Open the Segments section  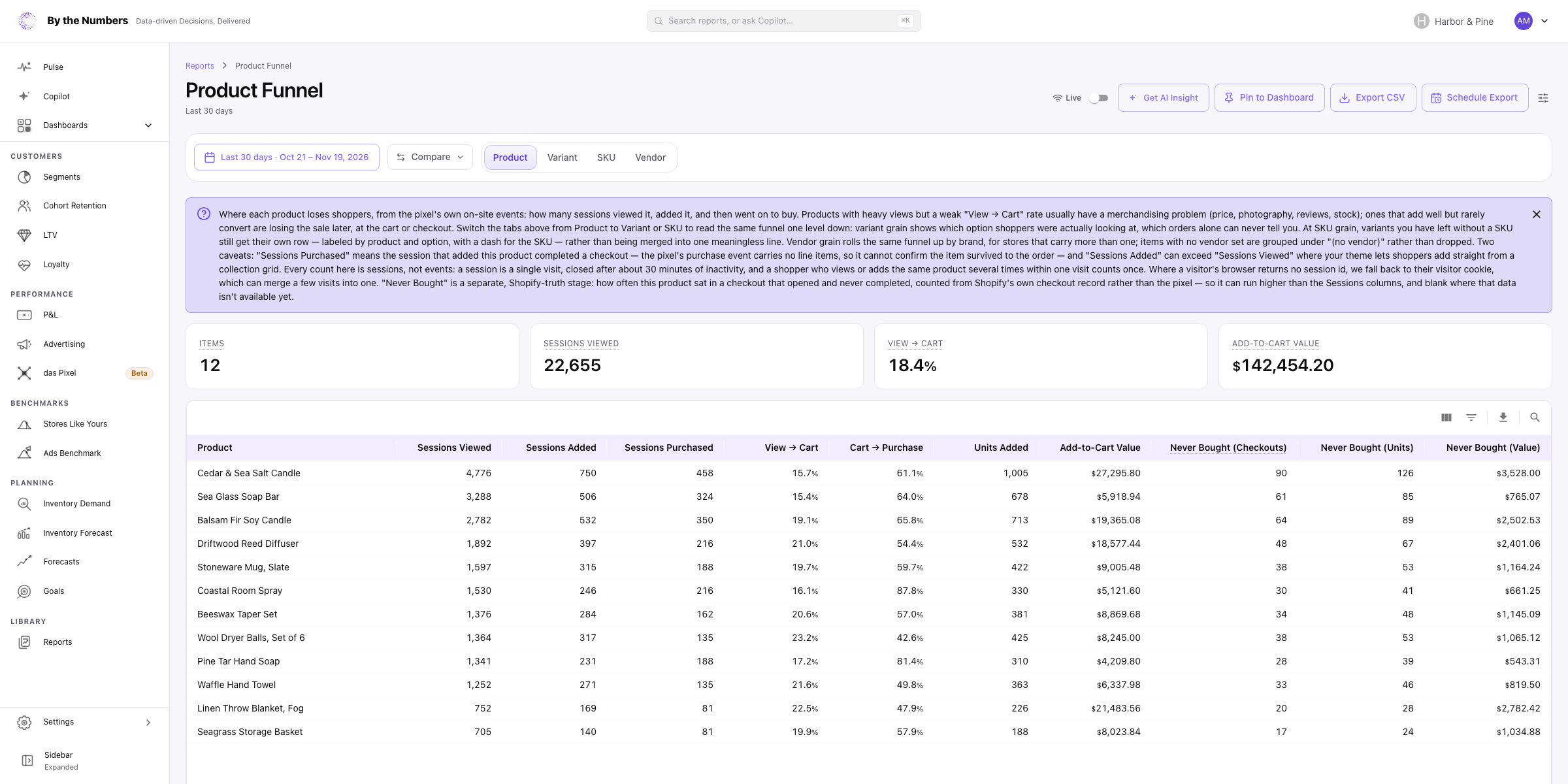84,177
